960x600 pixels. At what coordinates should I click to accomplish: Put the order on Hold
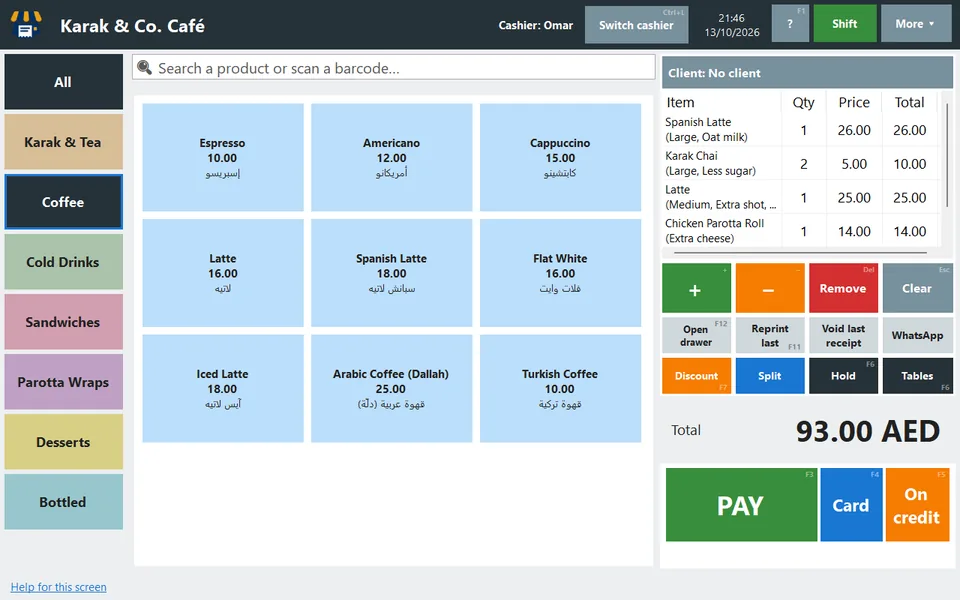click(x=843, y=376)
